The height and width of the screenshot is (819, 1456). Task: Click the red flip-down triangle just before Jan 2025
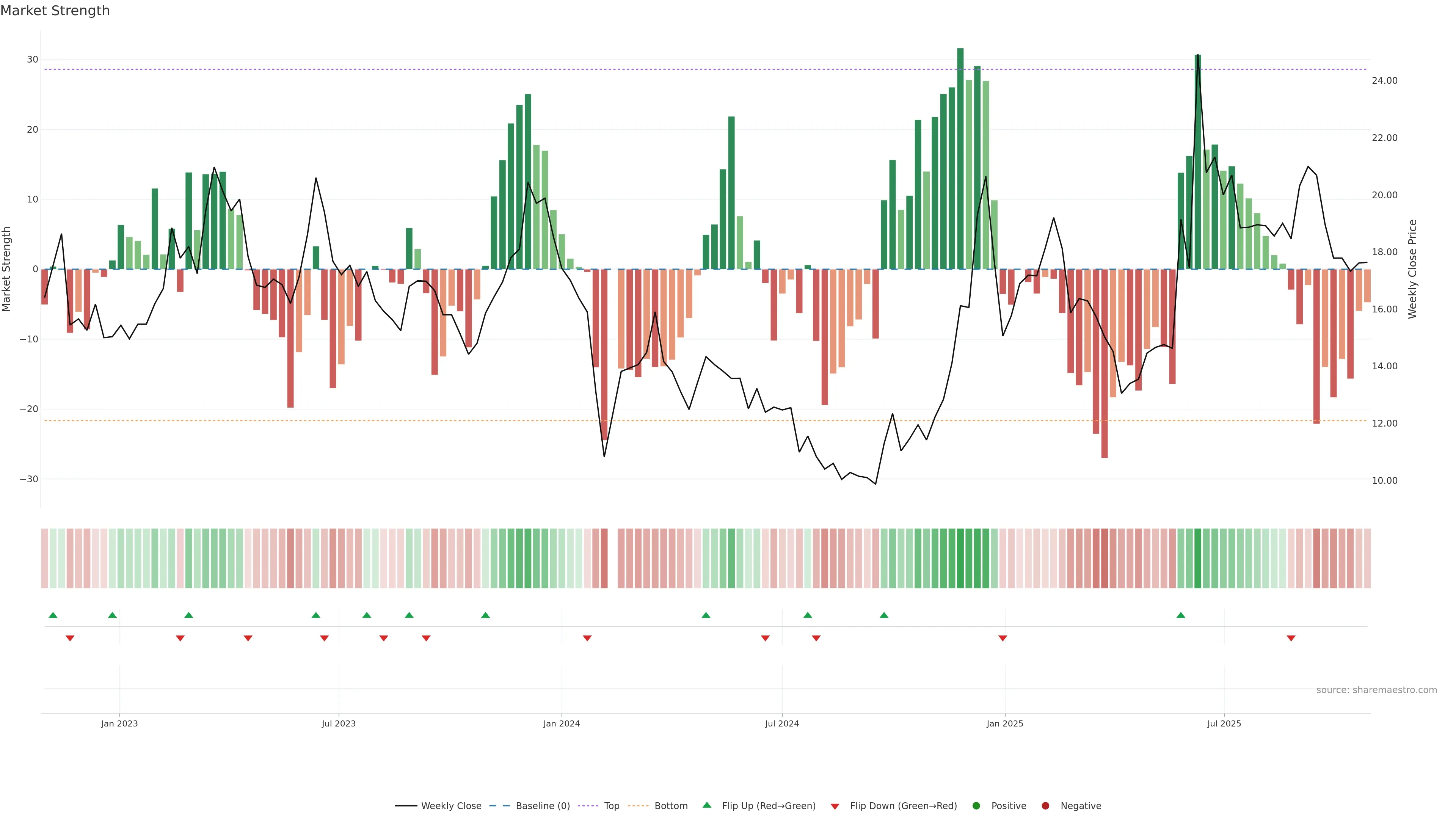click(x=1003, y=638)
